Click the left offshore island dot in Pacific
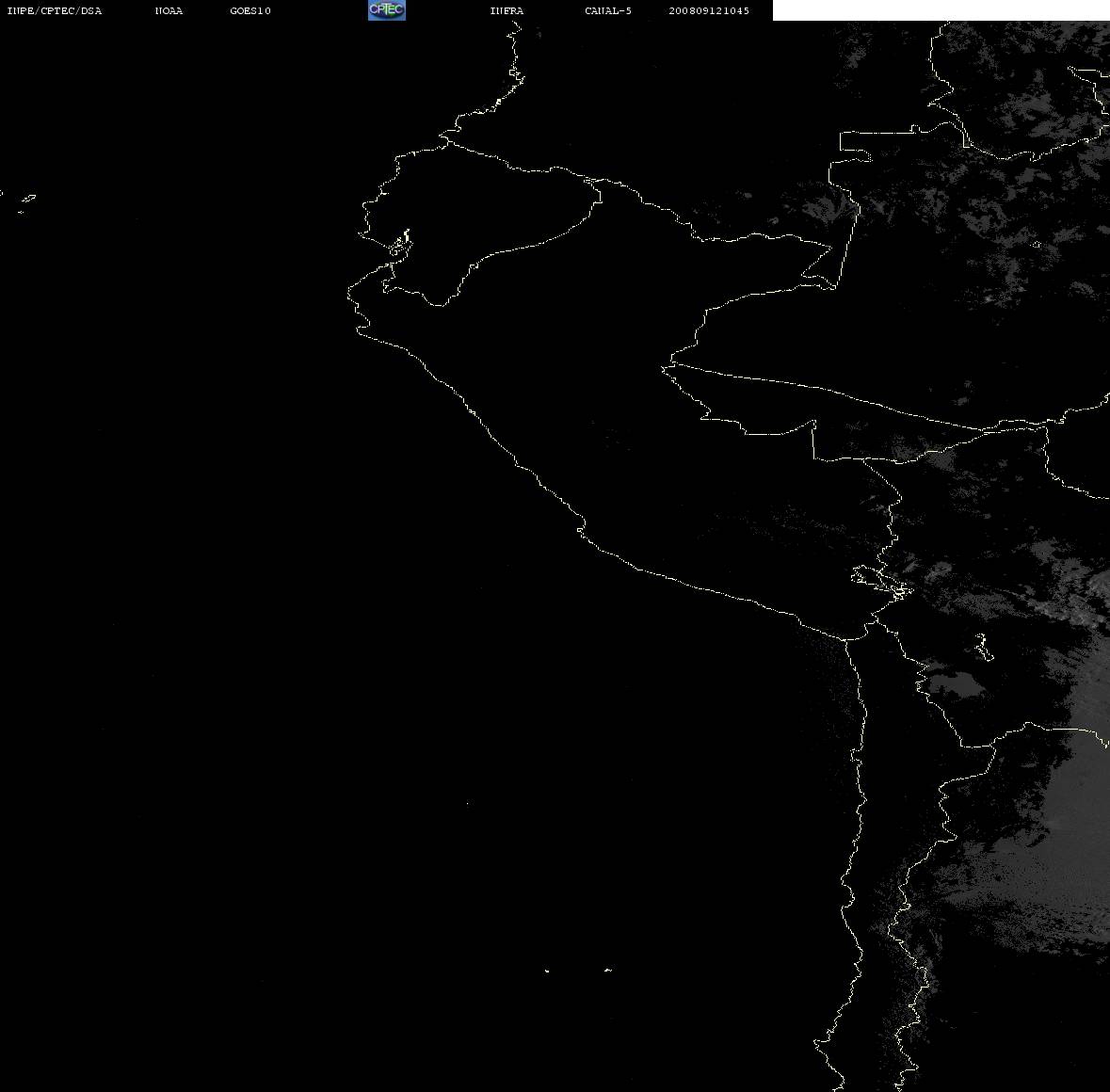The width and height of the screenshot is (1110, 1092). point(547,971)
